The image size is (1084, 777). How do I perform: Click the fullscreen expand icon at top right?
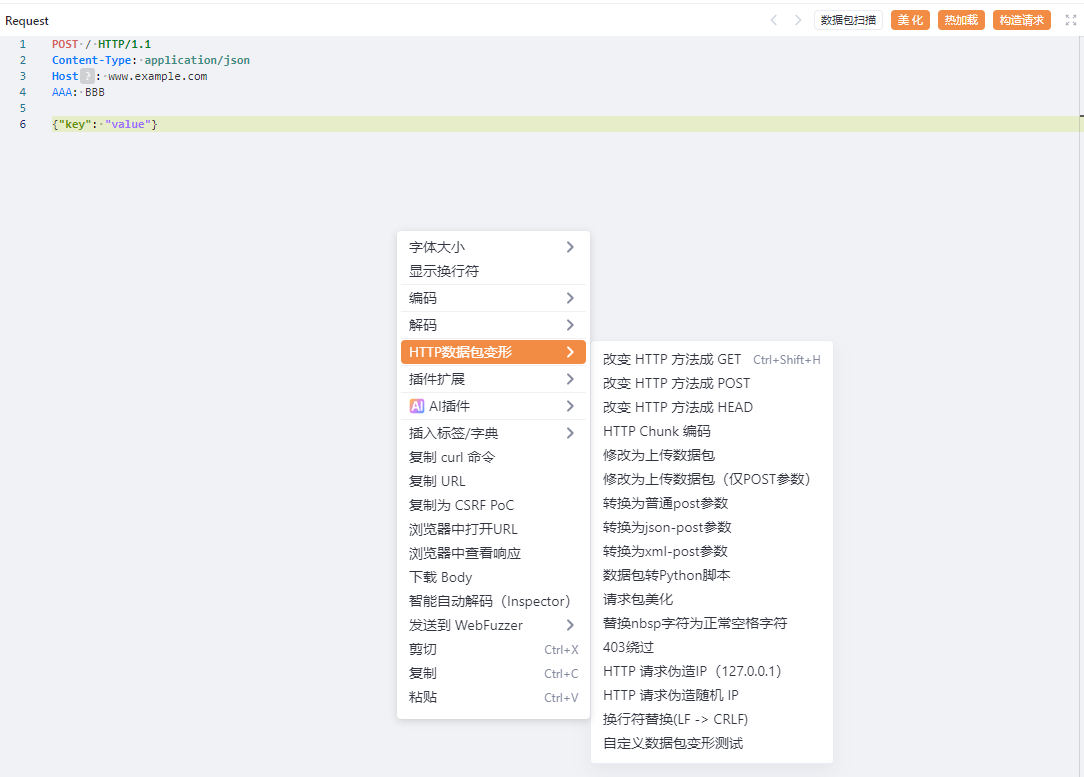(x=1071, y=20)
